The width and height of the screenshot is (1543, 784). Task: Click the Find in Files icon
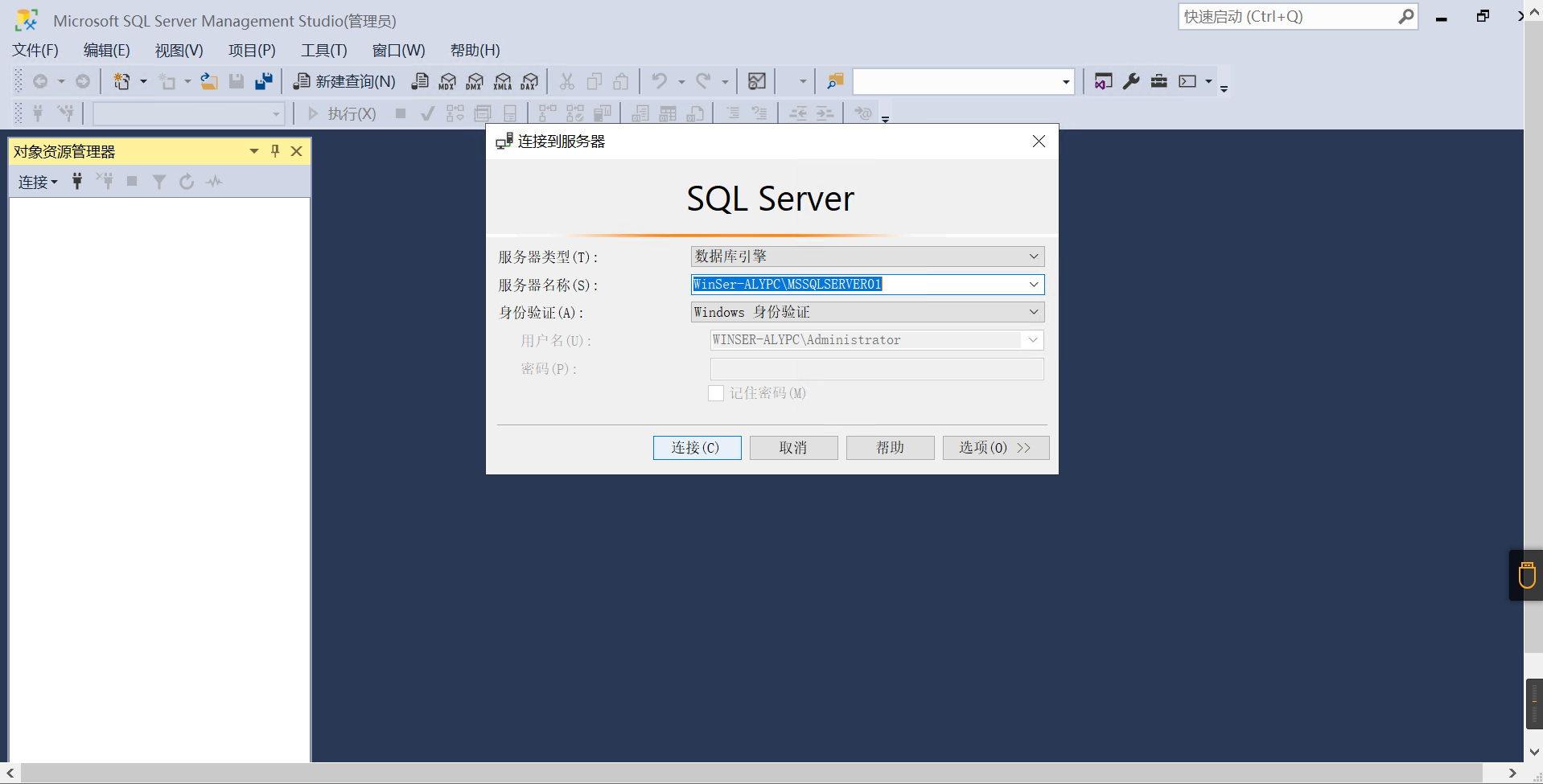(835, 81)
